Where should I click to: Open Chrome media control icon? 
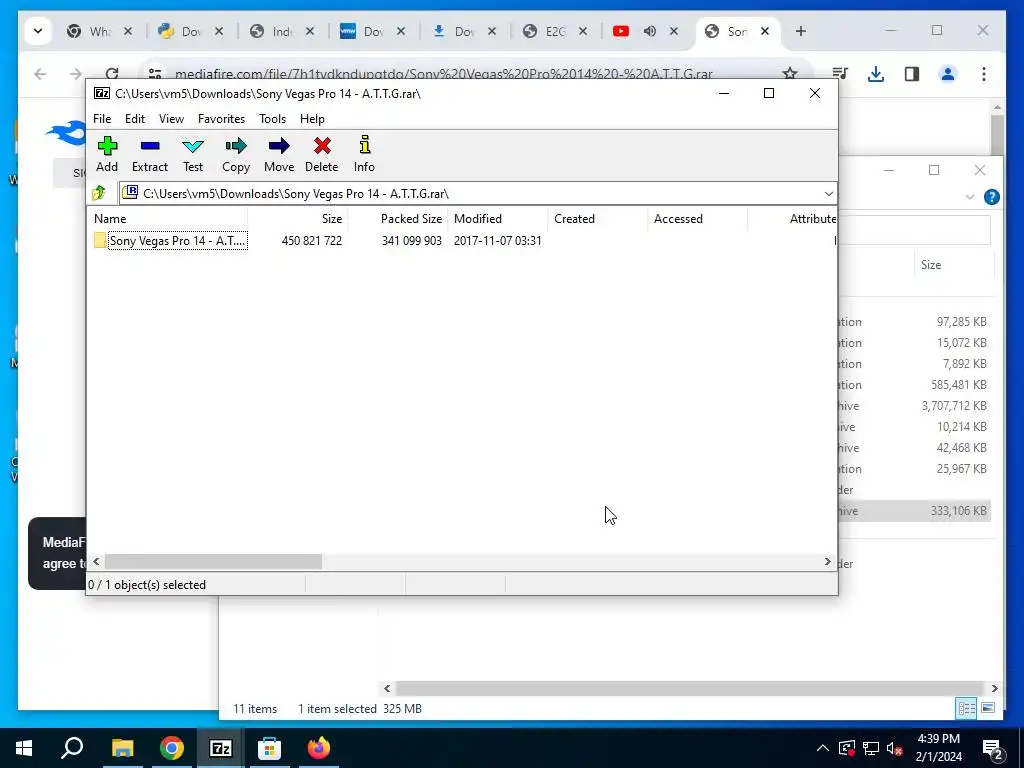pos(840,74)
